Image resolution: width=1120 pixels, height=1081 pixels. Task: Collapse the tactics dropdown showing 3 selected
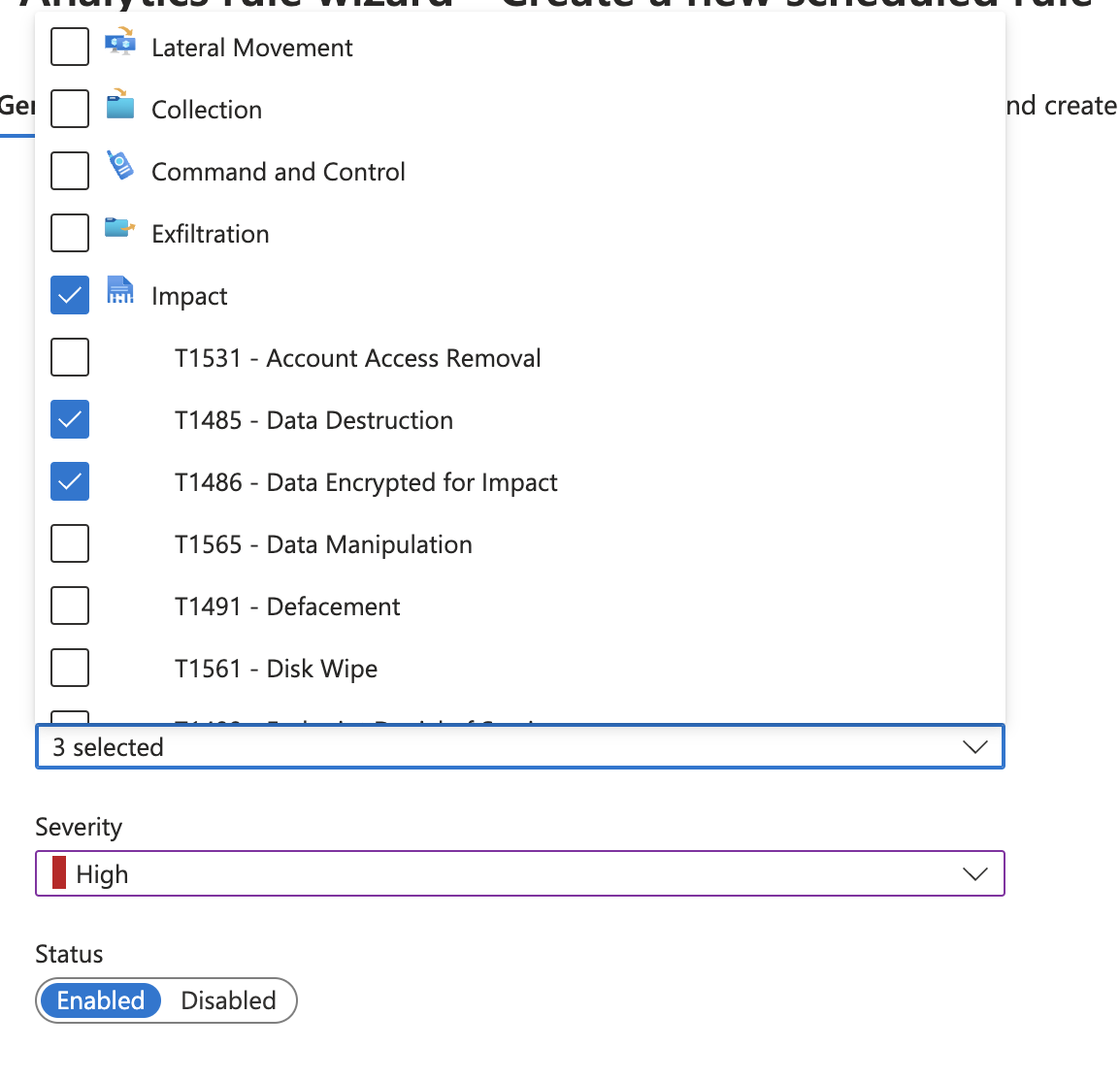pos(974,746)
